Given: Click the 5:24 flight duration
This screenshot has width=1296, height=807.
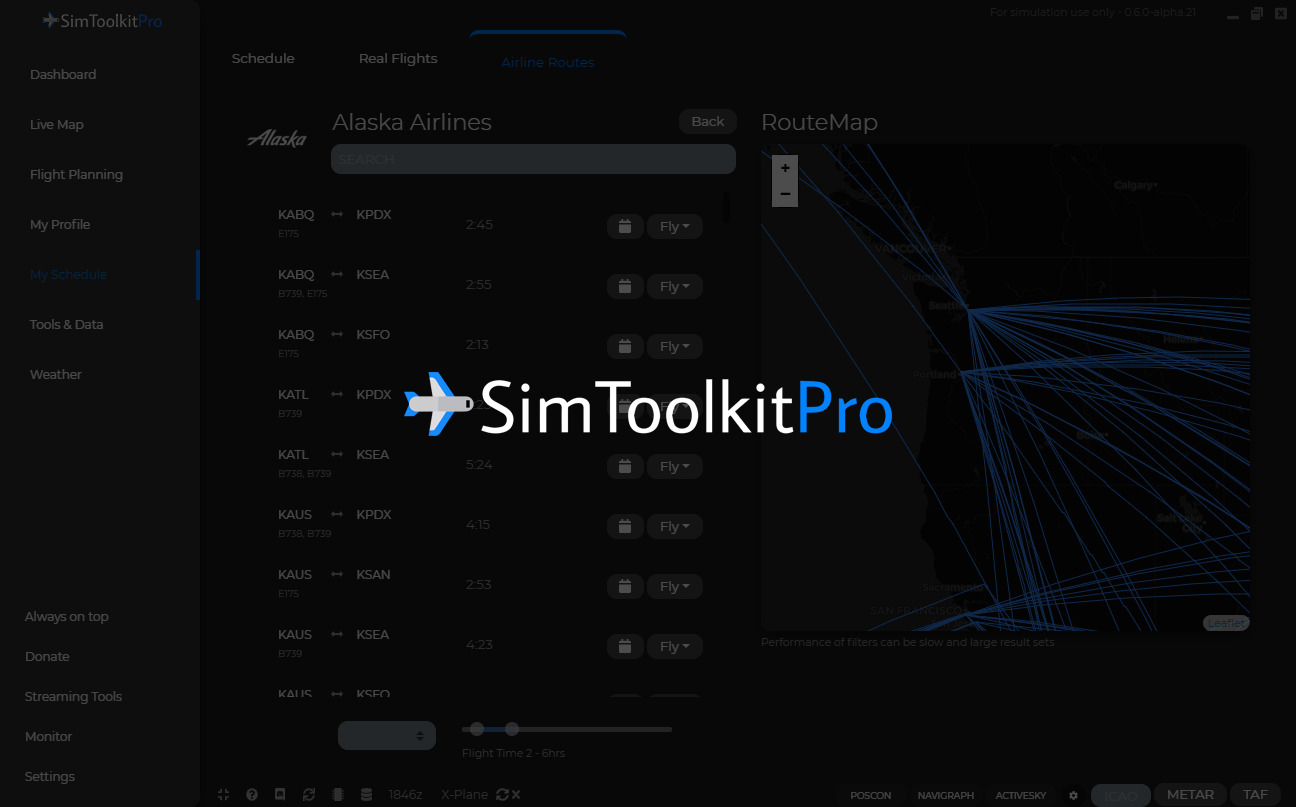Looking at the screenshot, I should (x=479, y=465).
